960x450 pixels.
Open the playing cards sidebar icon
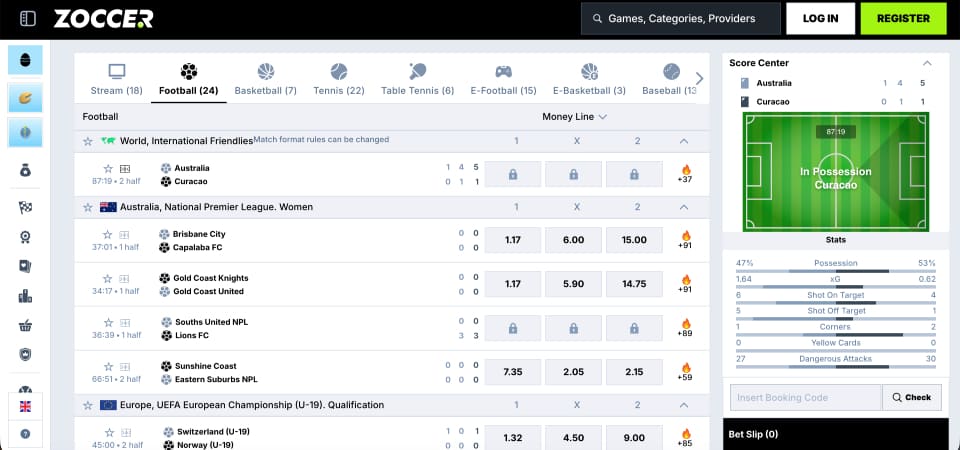point(25,266)
